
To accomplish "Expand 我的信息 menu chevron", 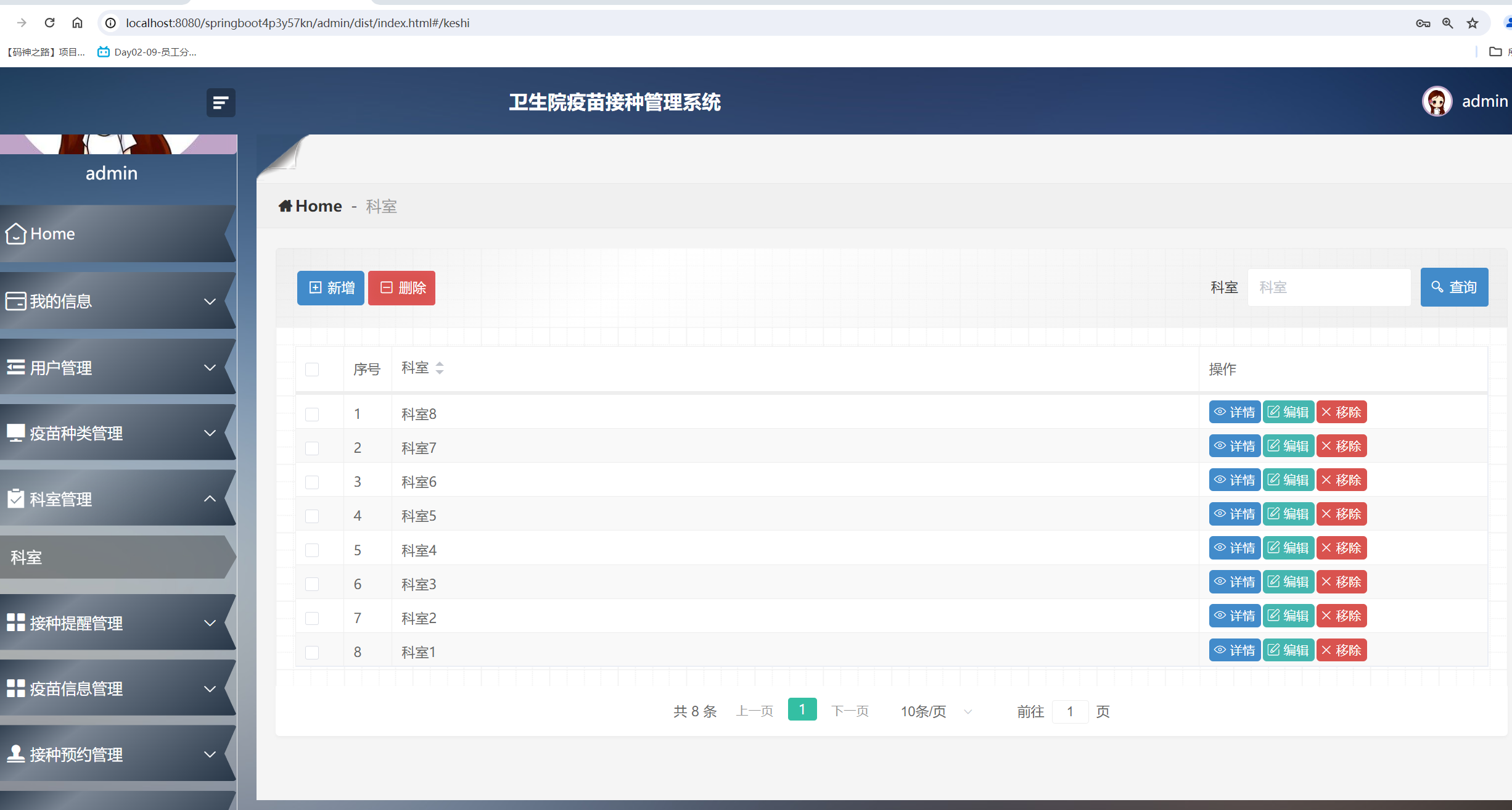I will 210,302.
